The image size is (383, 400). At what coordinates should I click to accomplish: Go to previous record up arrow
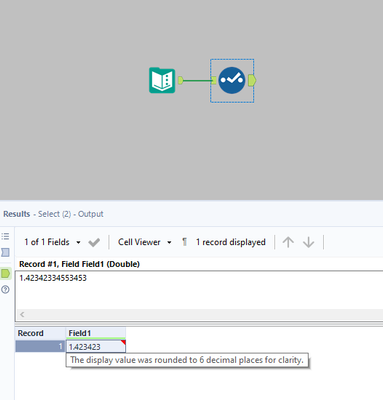[x=288, y=242]
